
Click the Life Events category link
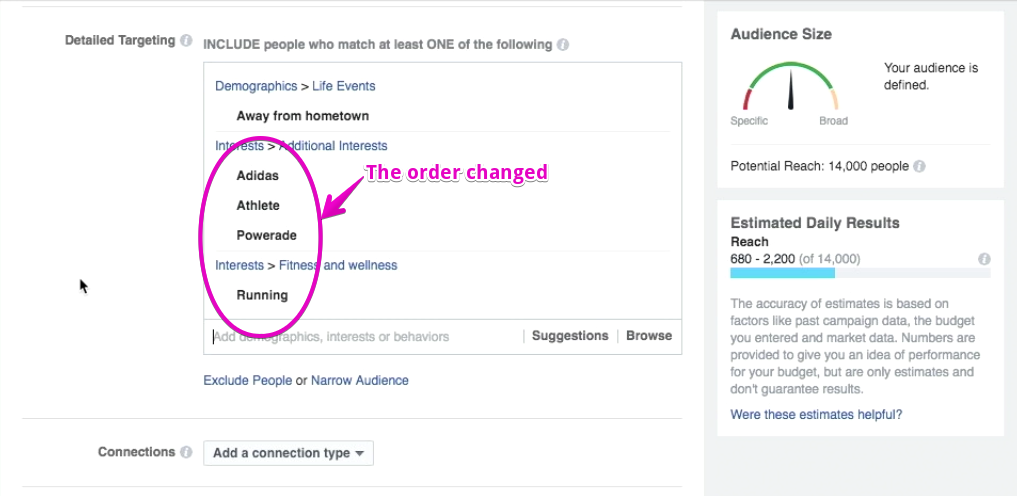(344, 86)
